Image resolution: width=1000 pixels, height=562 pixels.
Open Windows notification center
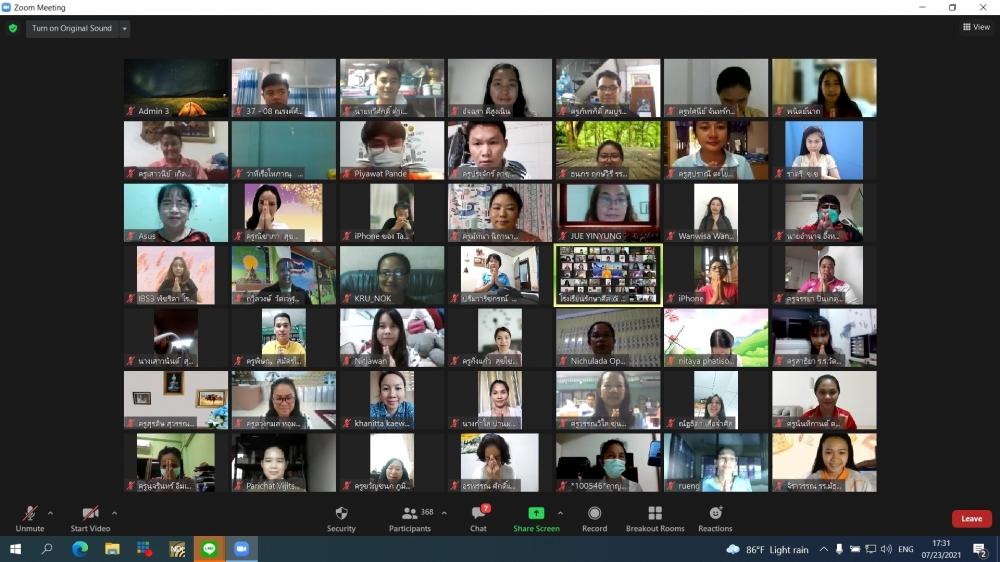click(x=980, y=550)
